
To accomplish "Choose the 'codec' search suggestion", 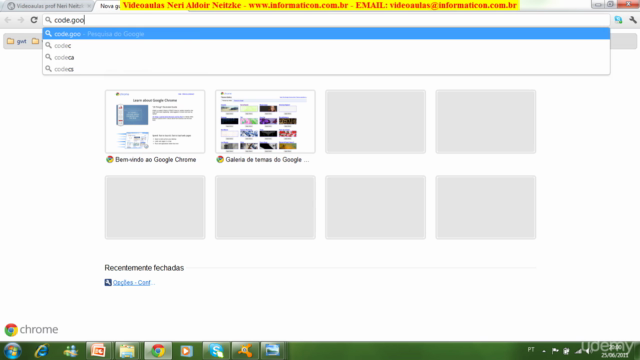I will point(326,46).
